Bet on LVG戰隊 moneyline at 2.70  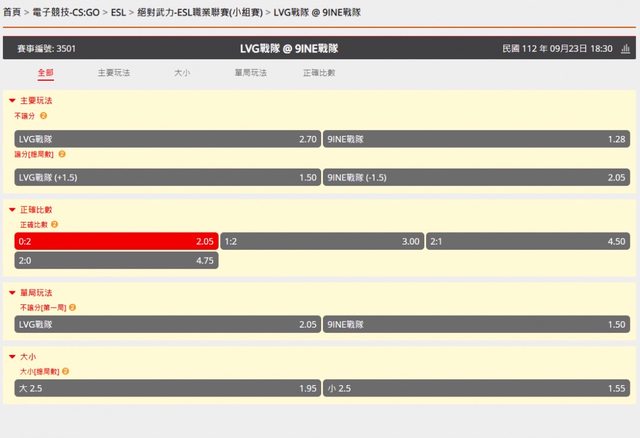point(167,139)
